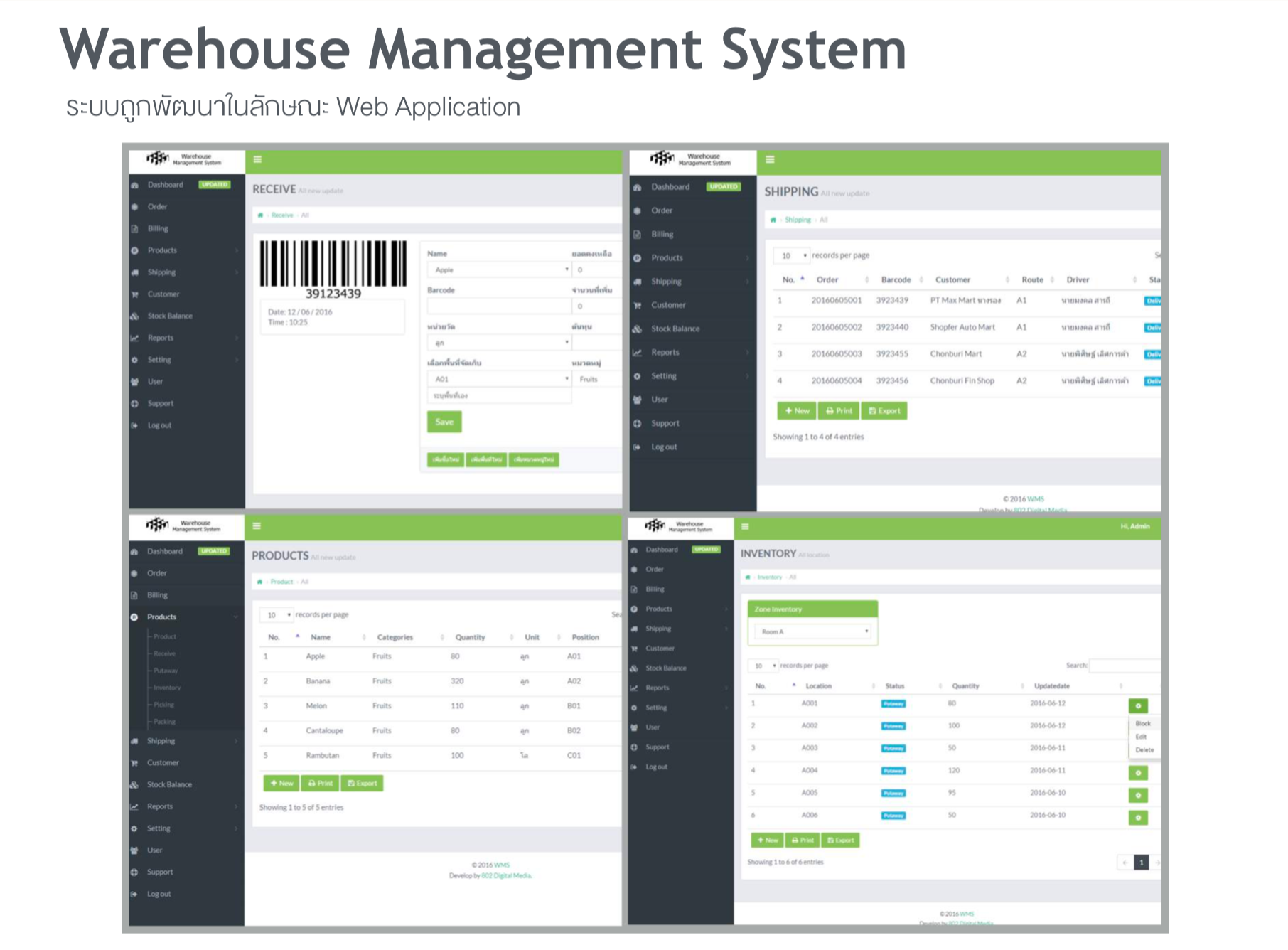This screenshot has width=1288, height=950.
Task: Expand the storage area dropdown showing A01
Action: tap(499, 380)
